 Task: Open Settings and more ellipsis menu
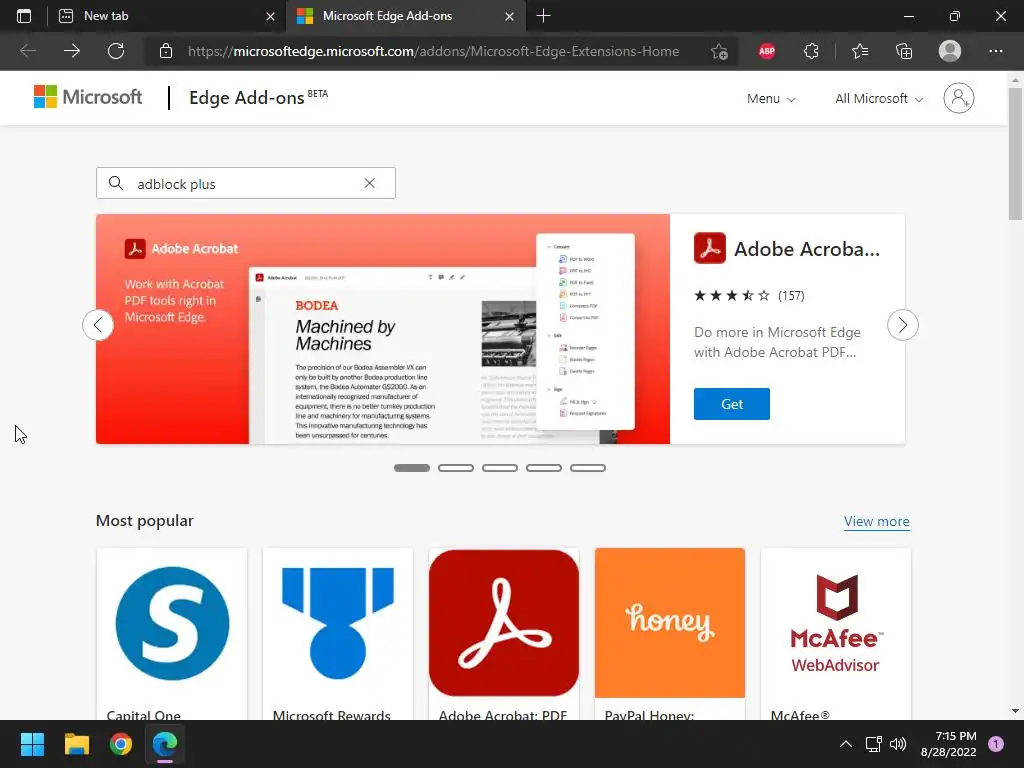[995, 51]
